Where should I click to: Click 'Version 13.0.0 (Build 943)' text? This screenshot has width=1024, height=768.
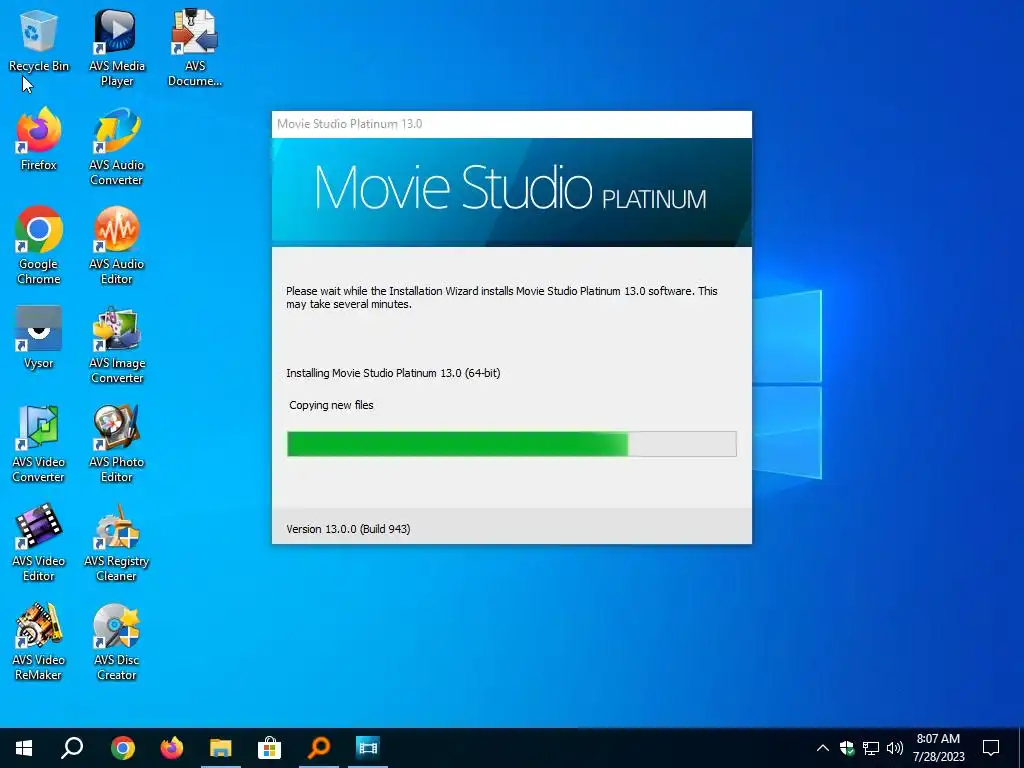348,529
